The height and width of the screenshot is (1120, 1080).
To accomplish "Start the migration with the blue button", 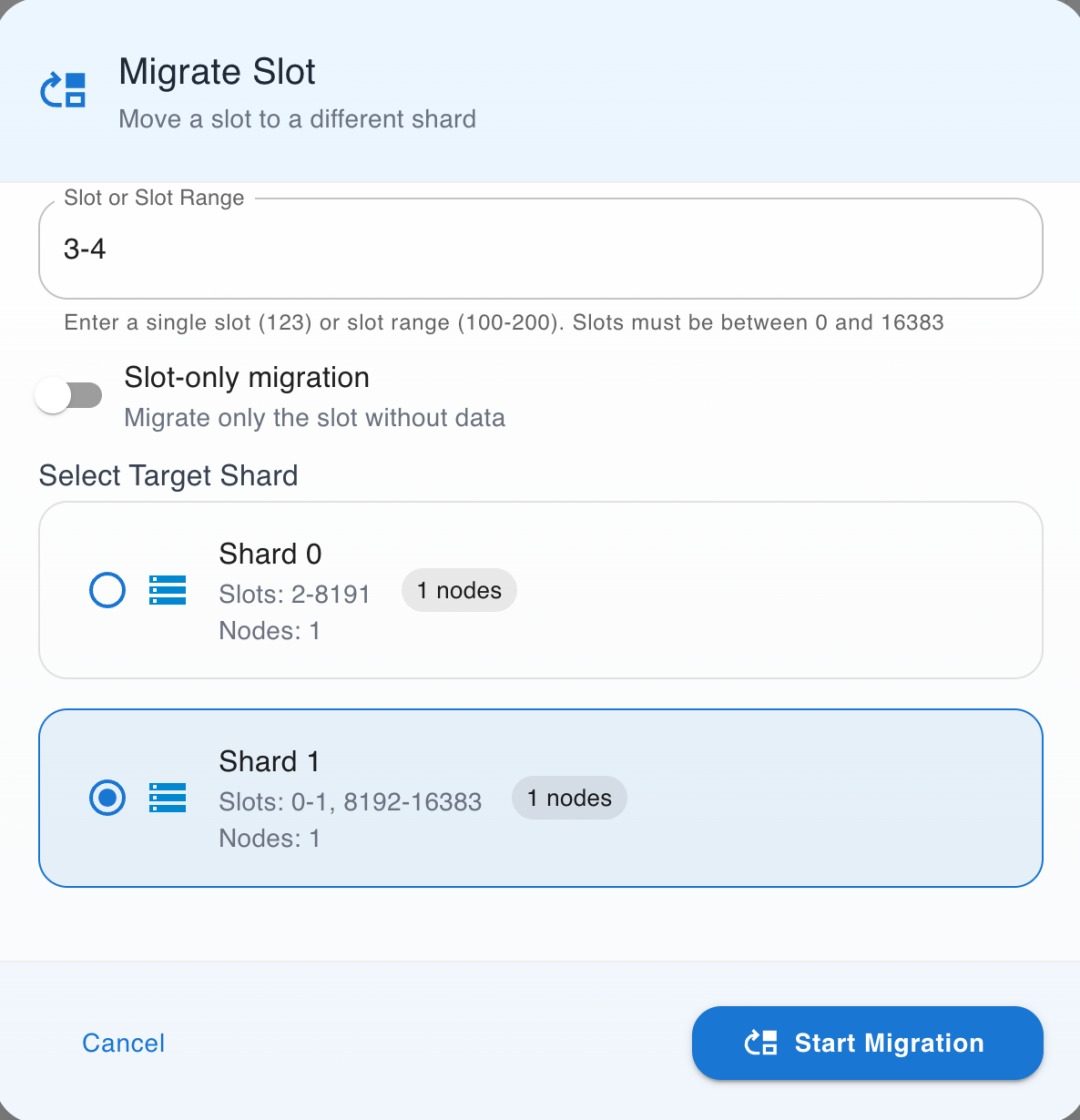I will [867, 1043].
